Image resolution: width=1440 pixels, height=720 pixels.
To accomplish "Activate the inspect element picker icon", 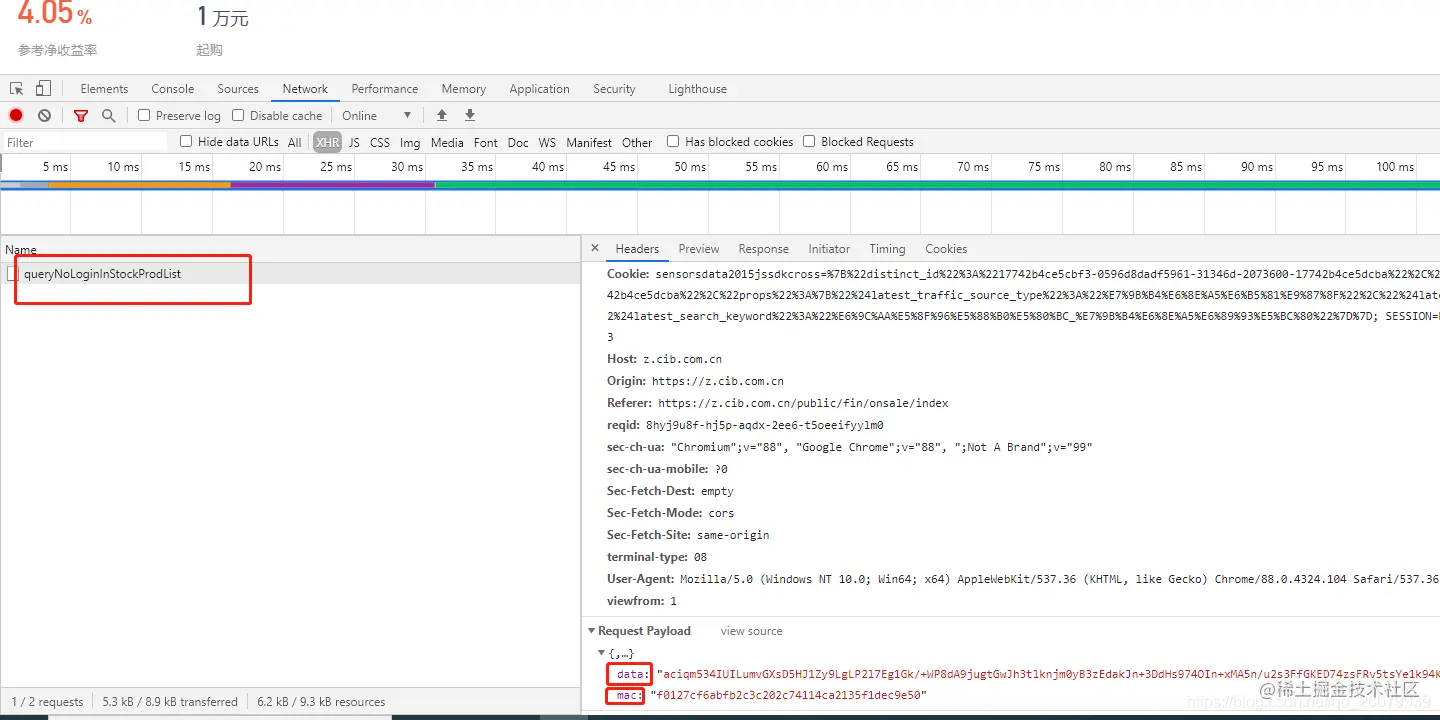I will [17, 89].
